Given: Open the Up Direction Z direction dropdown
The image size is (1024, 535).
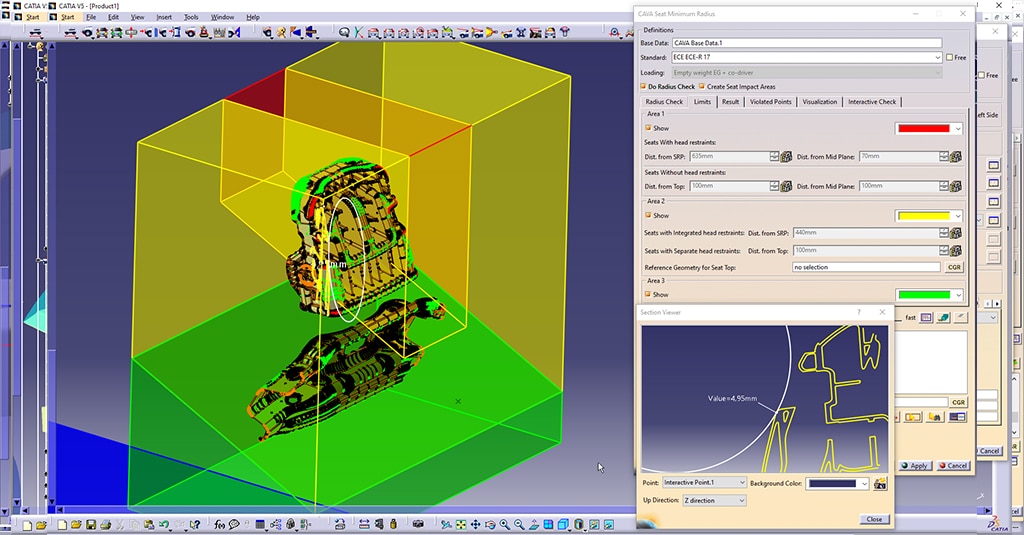Looking at the screenshot, I should pos(742,500).
